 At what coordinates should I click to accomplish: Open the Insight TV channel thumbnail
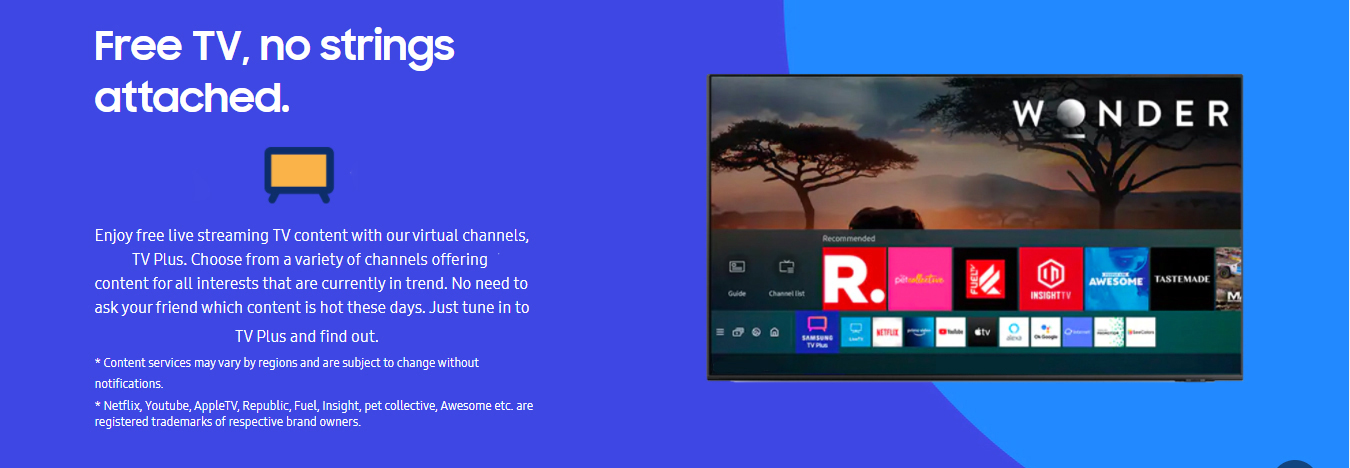click(x=1050, y=278)
